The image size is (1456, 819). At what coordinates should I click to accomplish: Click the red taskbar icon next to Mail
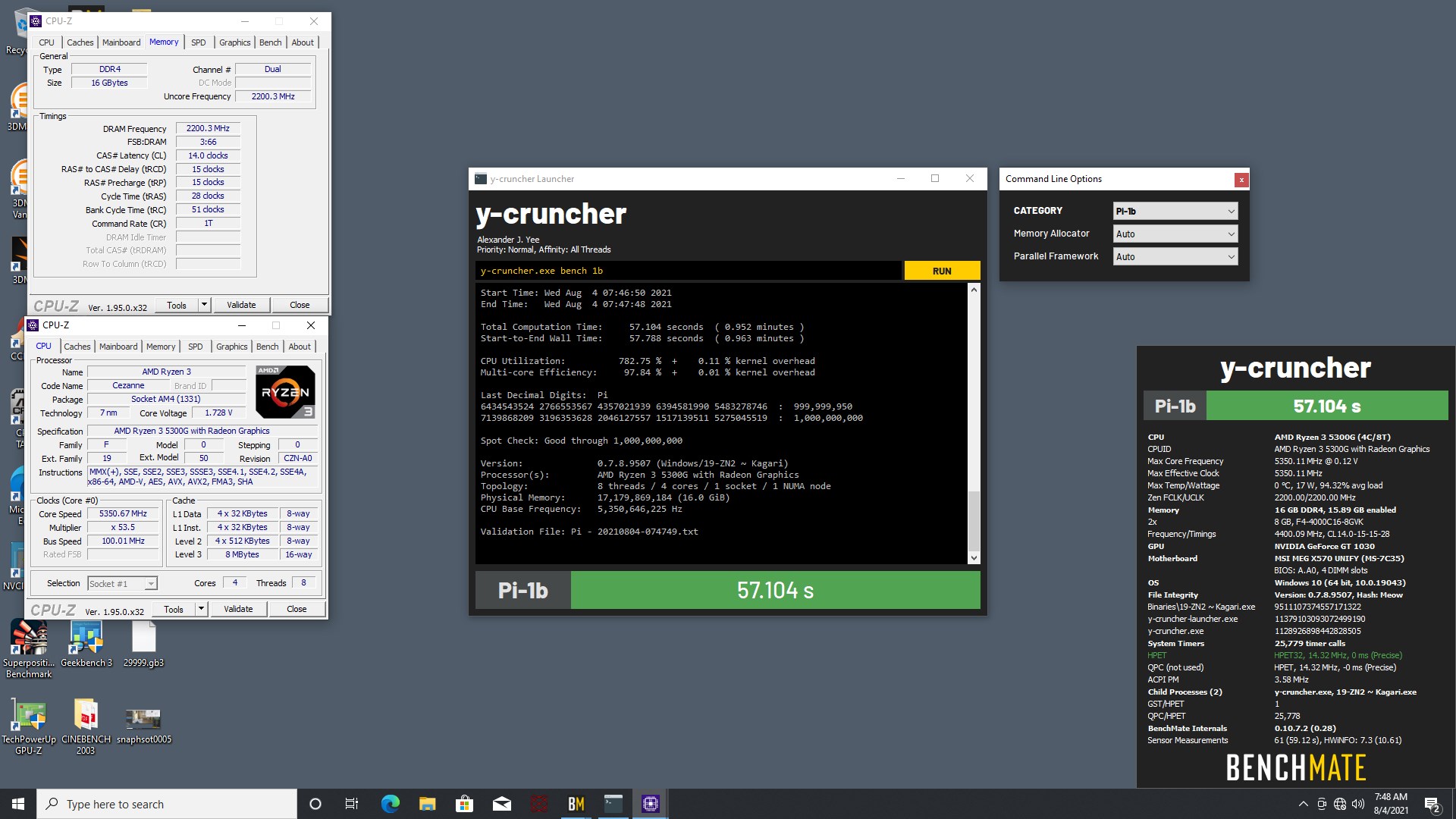click(538, 804)
